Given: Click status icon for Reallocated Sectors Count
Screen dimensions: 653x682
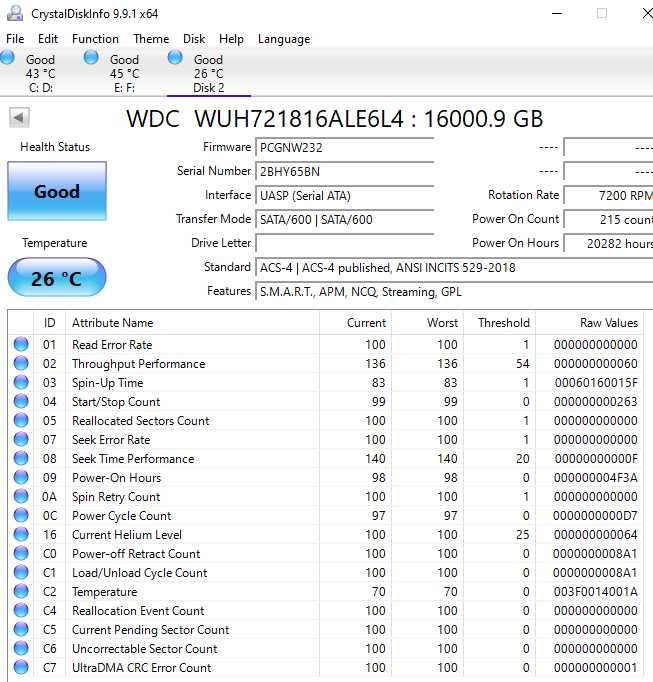Looking at the screenshot, I should tap(21, 420).
